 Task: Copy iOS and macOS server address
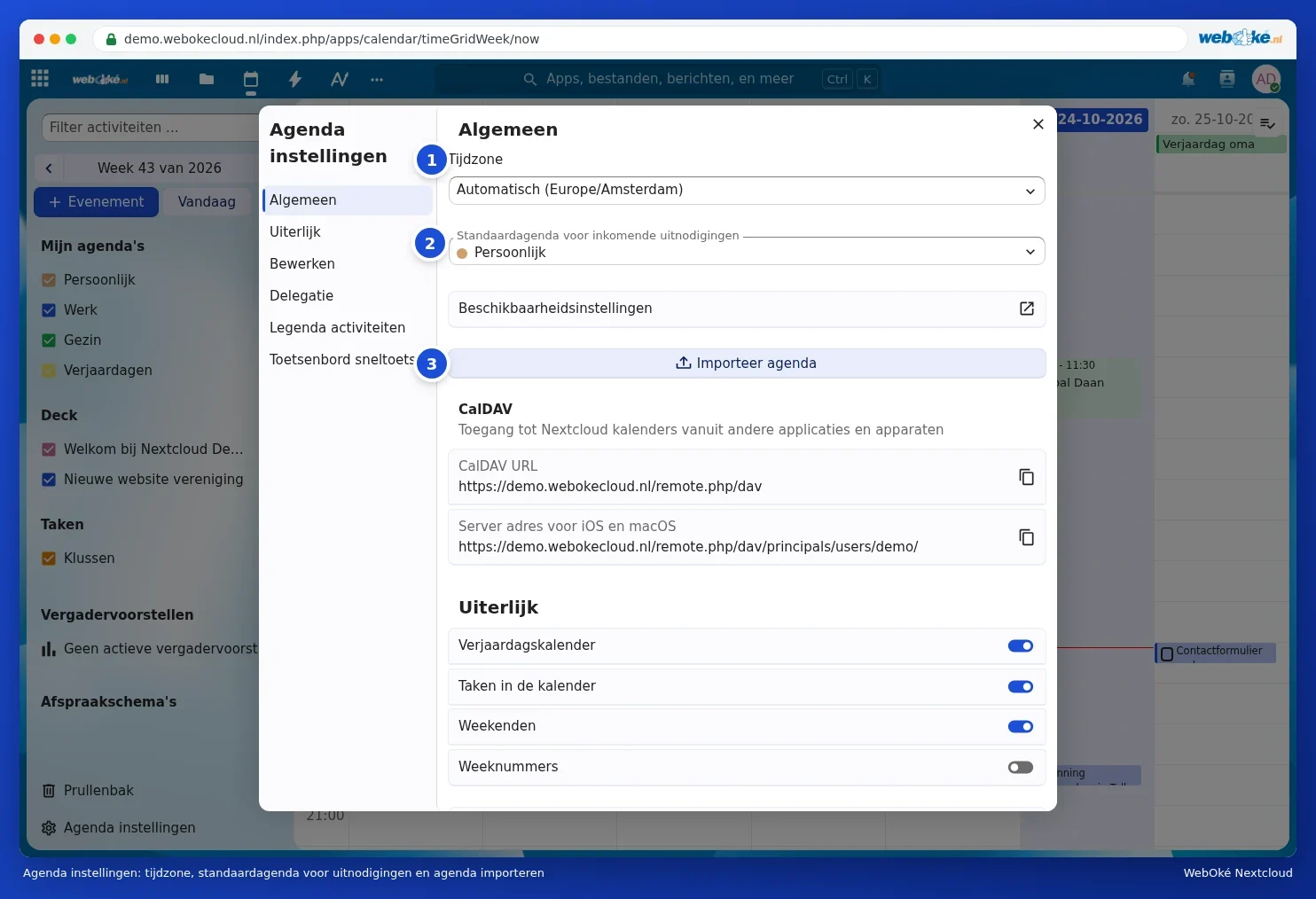[1026, 537]
